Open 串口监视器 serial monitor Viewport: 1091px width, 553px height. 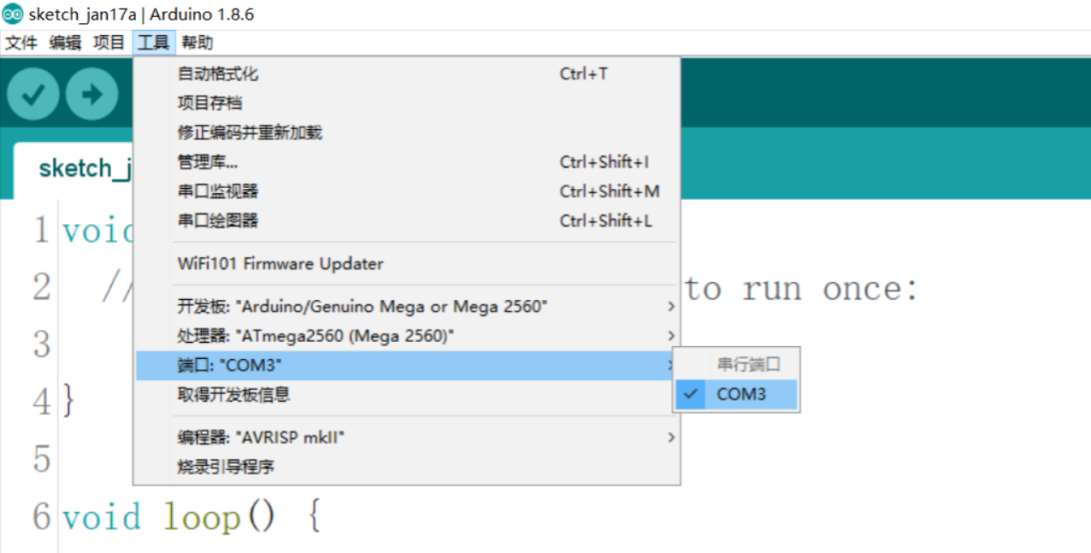(x=406, y=191)
